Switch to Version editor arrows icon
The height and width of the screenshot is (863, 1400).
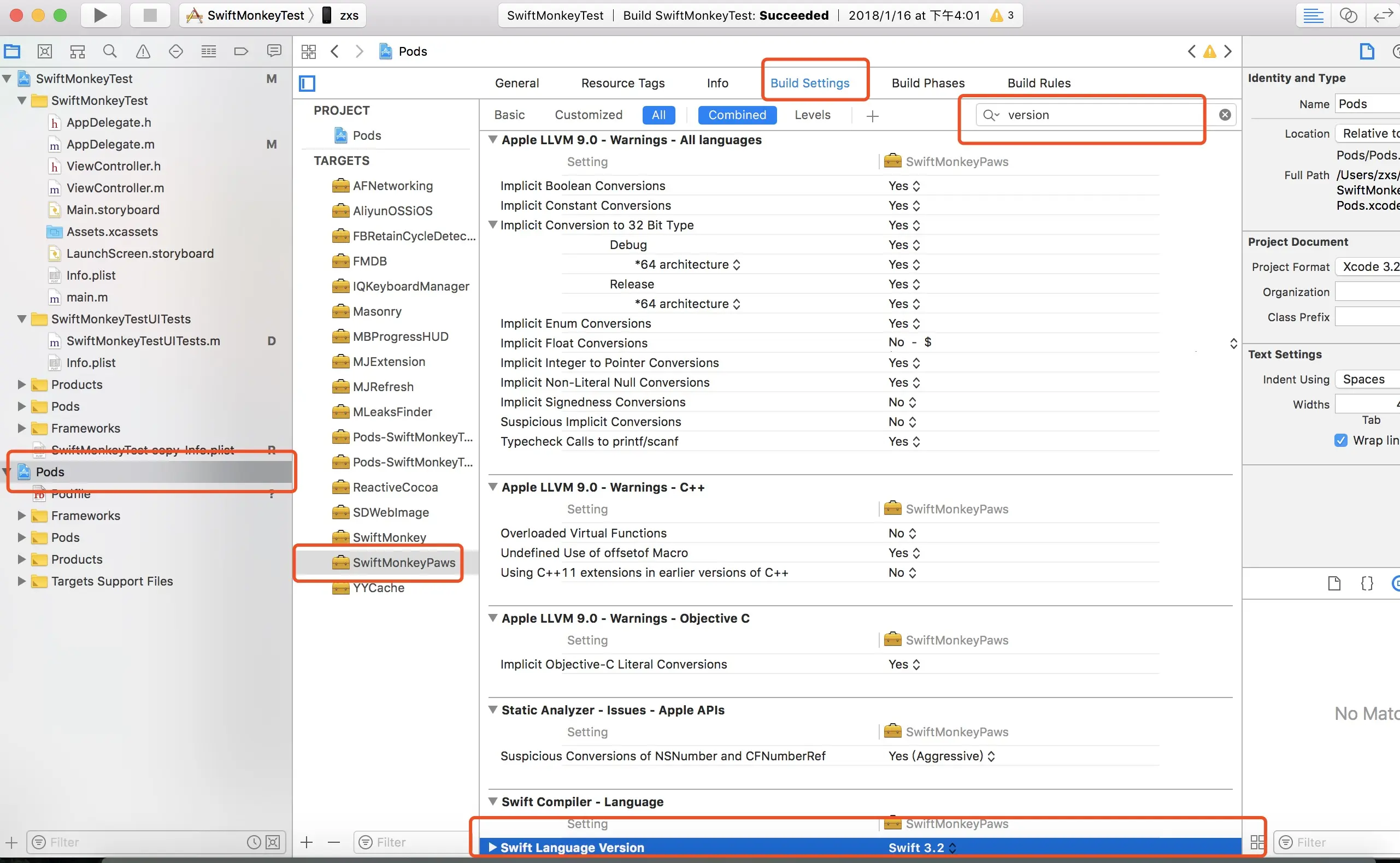point(1383,15)
